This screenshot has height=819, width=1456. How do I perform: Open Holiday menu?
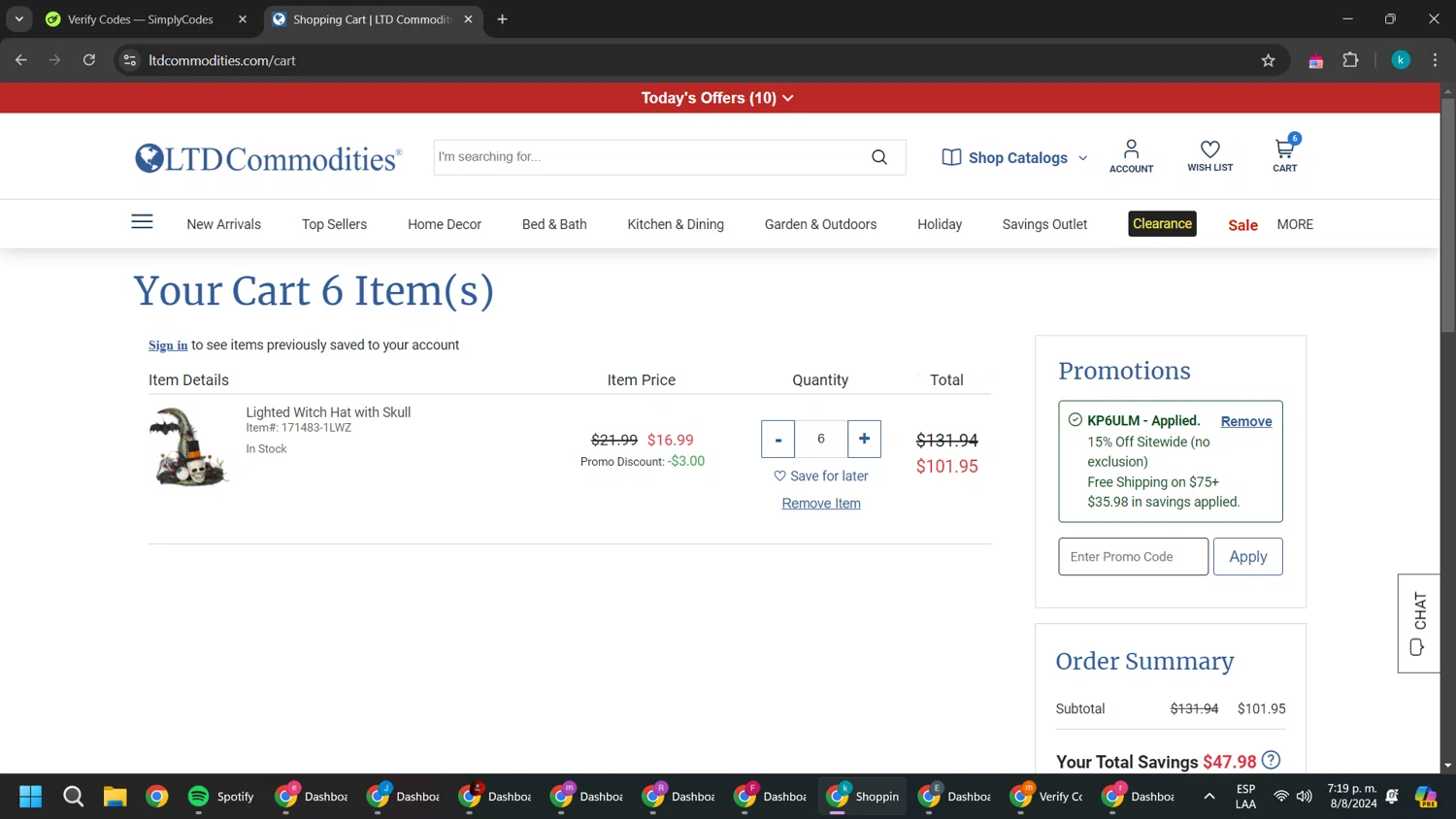940,224
